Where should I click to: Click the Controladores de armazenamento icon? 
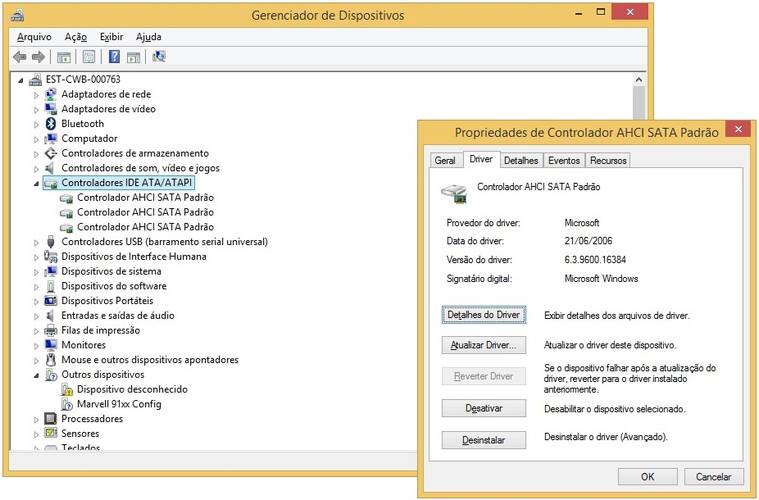51,153
